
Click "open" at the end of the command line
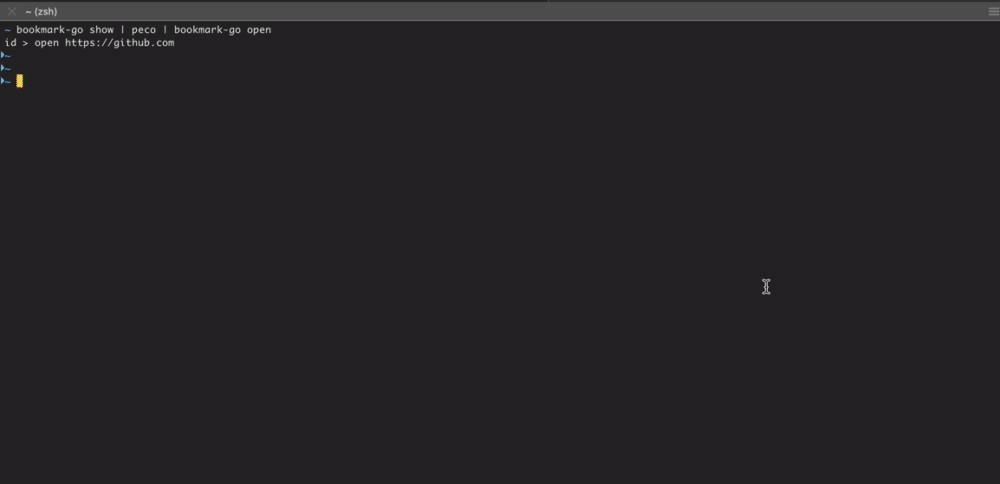click(259, 30)
